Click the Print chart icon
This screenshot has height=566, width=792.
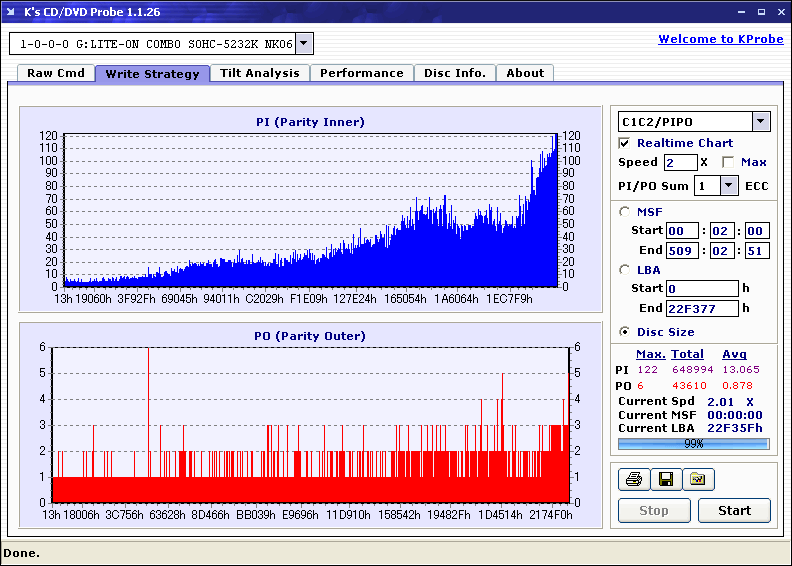633,480
